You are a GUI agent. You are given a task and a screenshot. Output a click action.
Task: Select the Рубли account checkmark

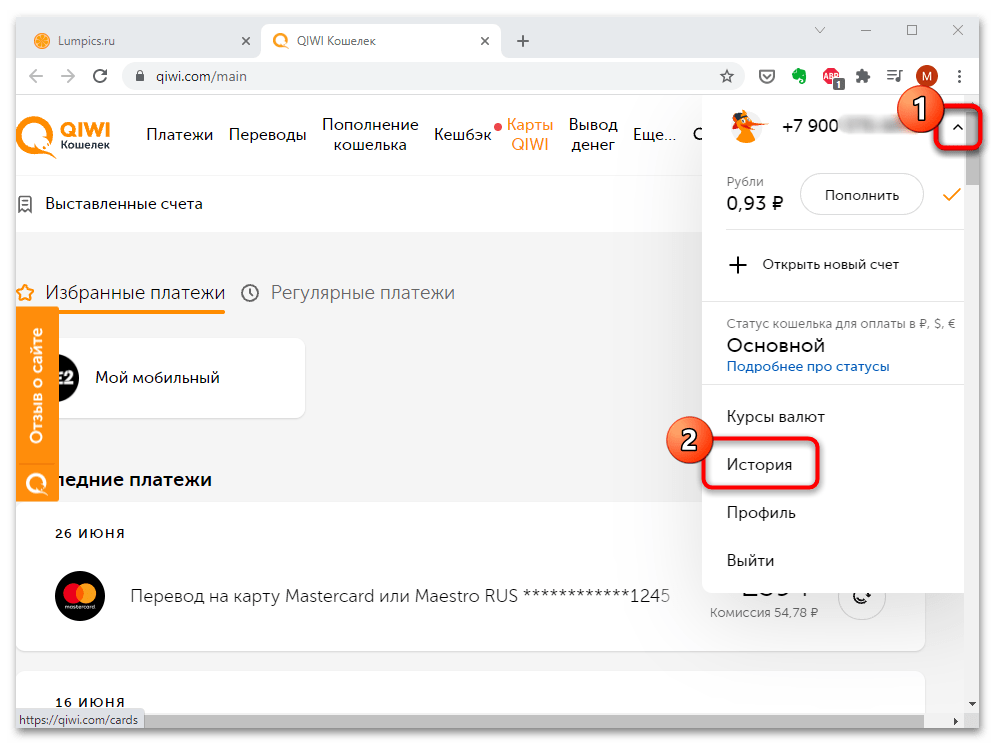pos(950,195)
